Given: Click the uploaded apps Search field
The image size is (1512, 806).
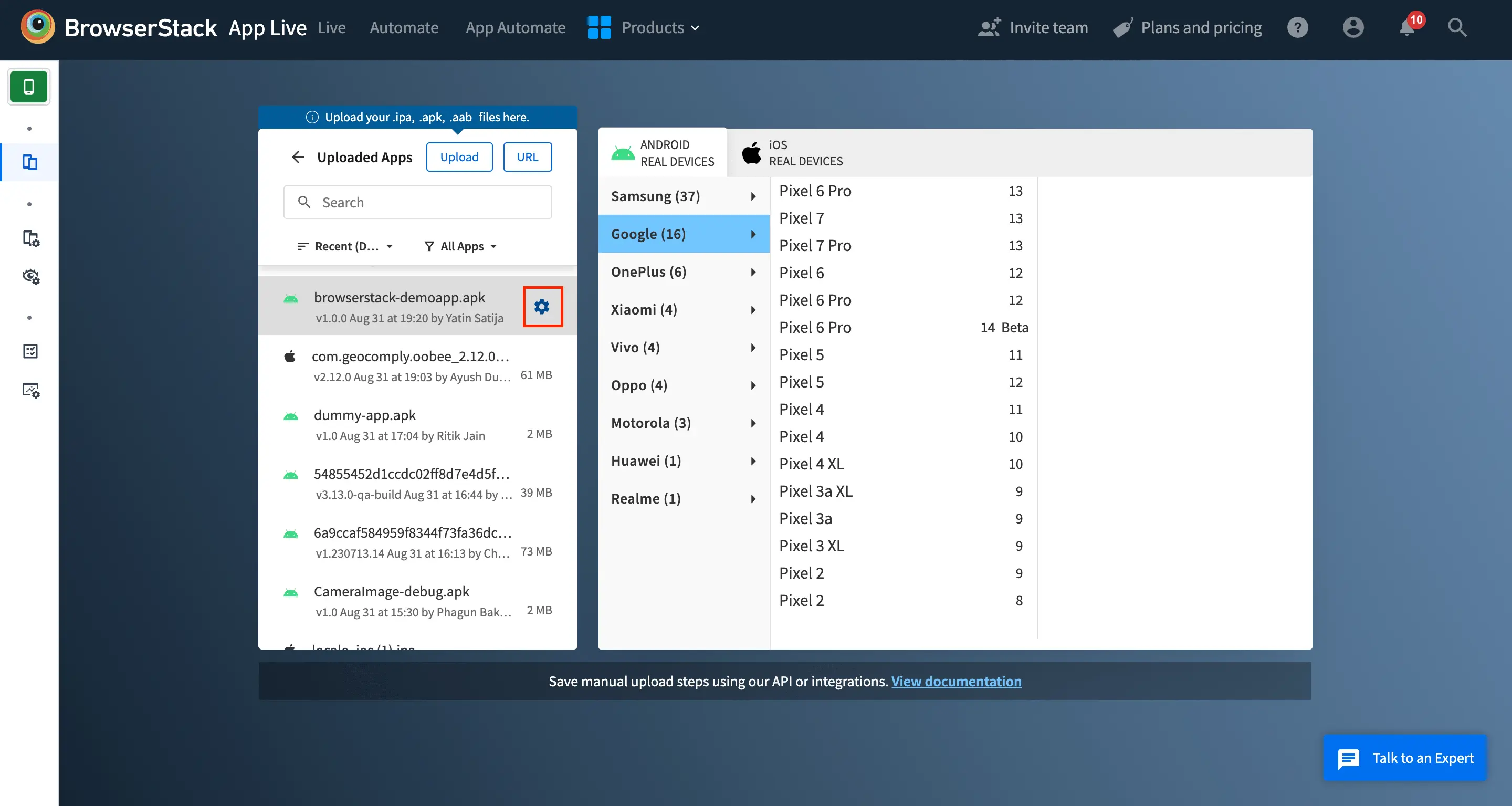Looking at the screenshot, I should pos(417,203).
